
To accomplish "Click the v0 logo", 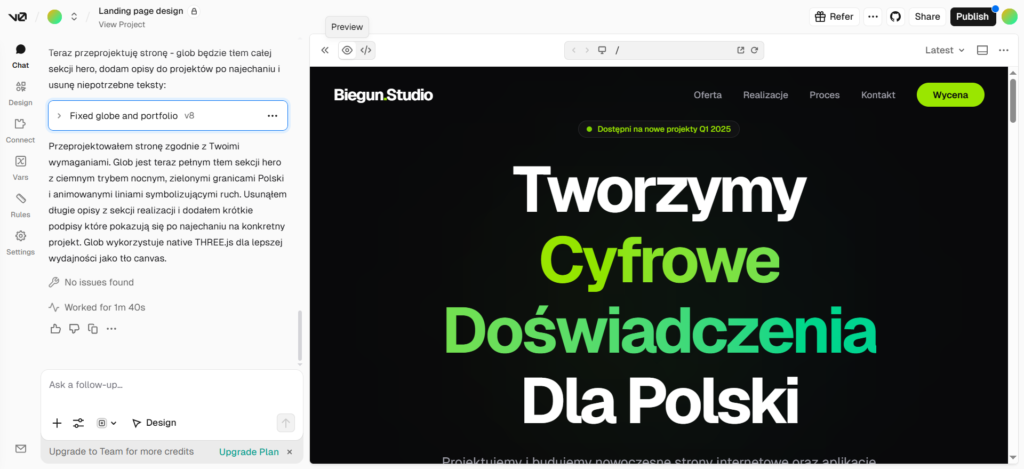I will [18, 17].
